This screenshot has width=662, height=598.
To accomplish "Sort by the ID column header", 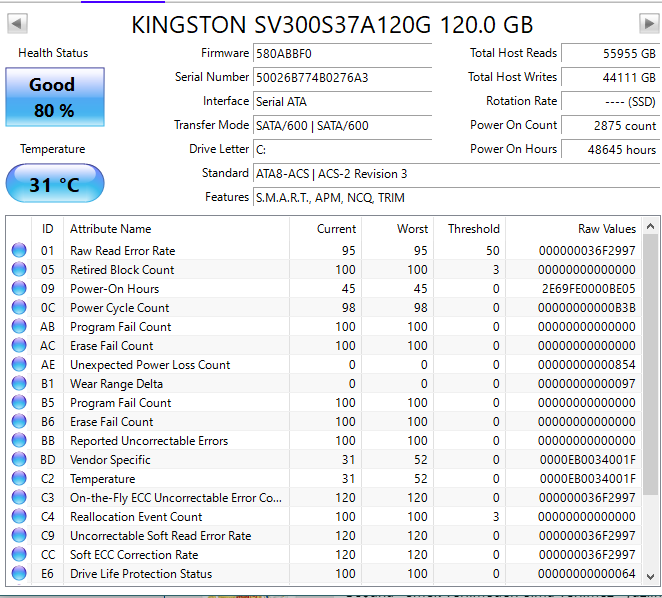I will (48, 229).
